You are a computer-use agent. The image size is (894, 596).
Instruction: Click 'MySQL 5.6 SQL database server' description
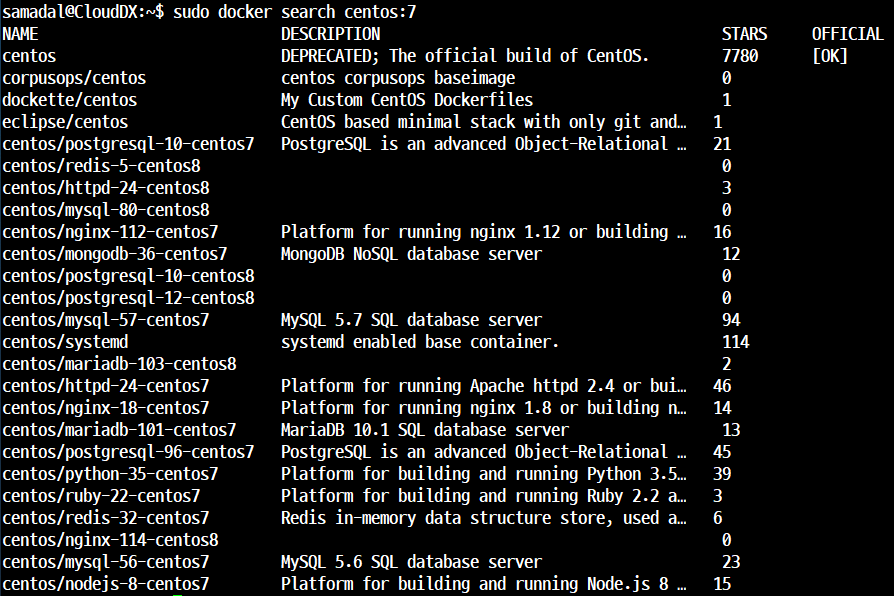pos(412,562)
